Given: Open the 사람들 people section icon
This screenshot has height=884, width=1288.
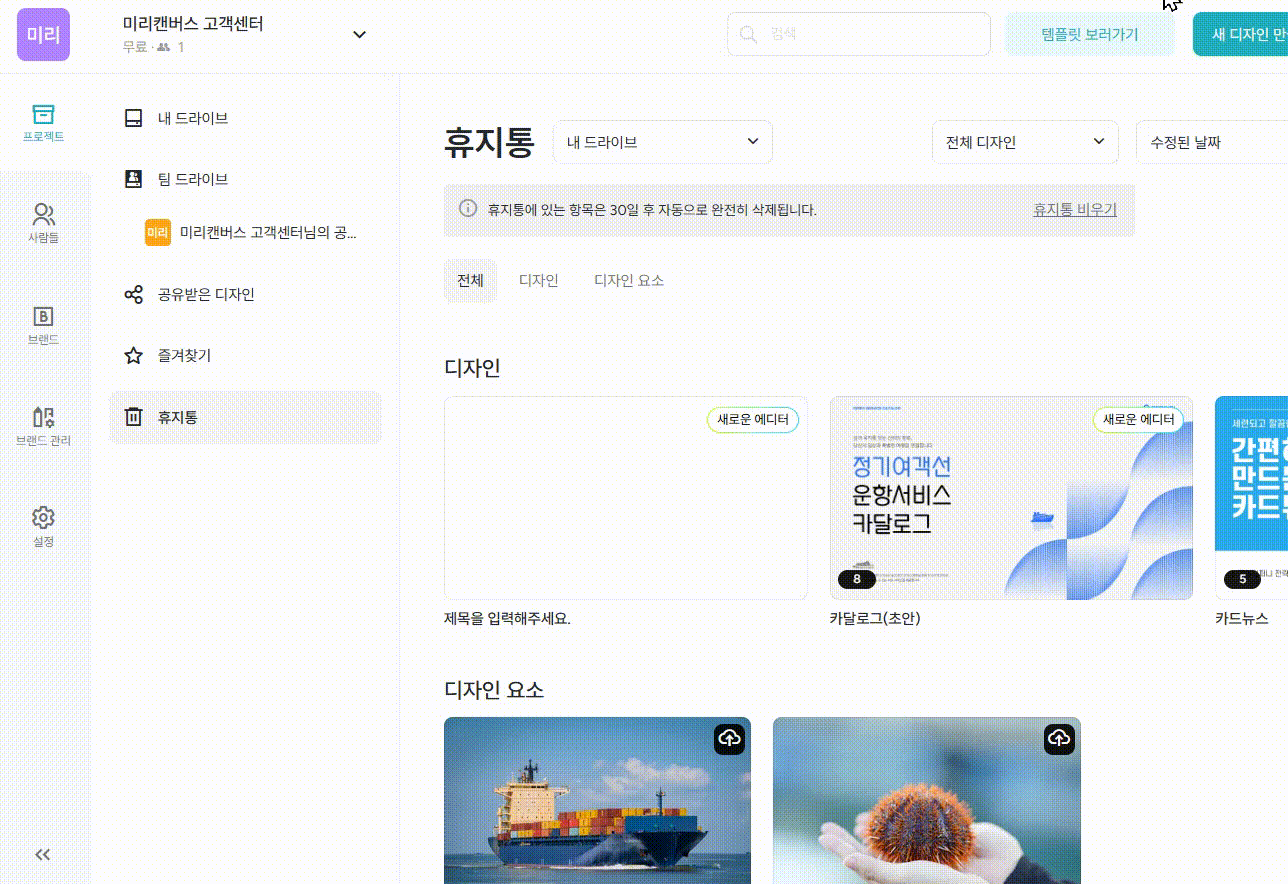Looking at the screenshot, I should tap(43, 215).
